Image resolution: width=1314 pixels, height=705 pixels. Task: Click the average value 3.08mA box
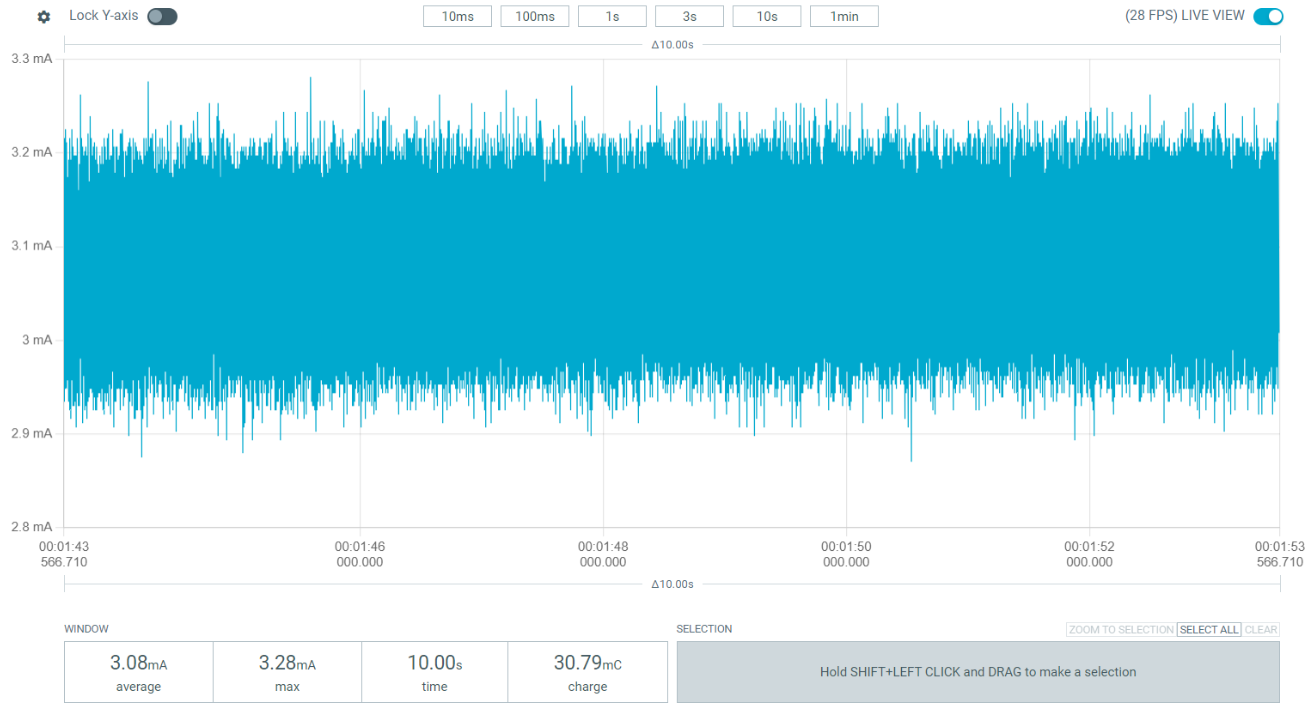[139, 672]
